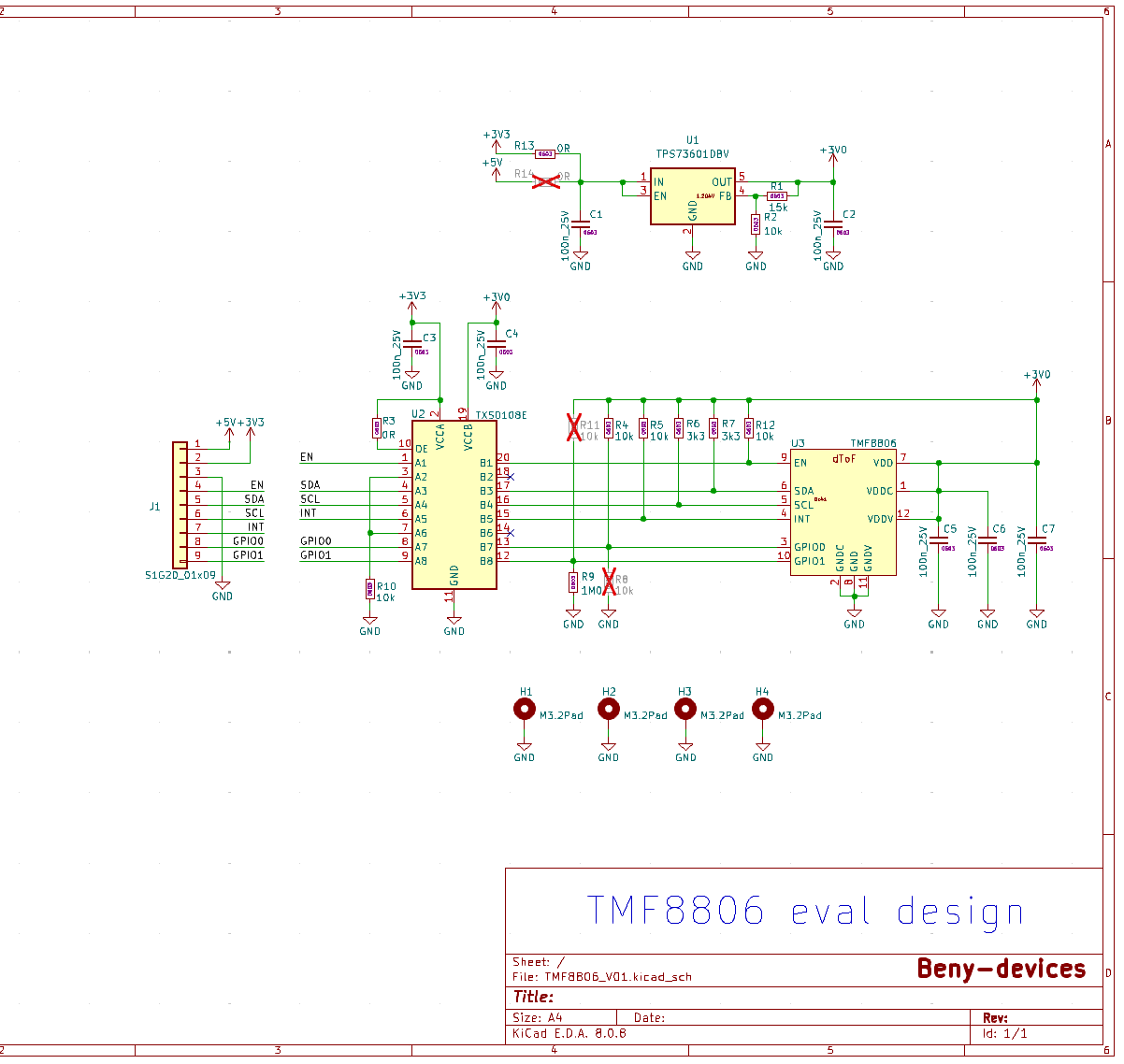Image resolution: width=1124 pixels, height=1064 pixels.
Task: Select the crossed-out R8 resistor
Action: 609,582
